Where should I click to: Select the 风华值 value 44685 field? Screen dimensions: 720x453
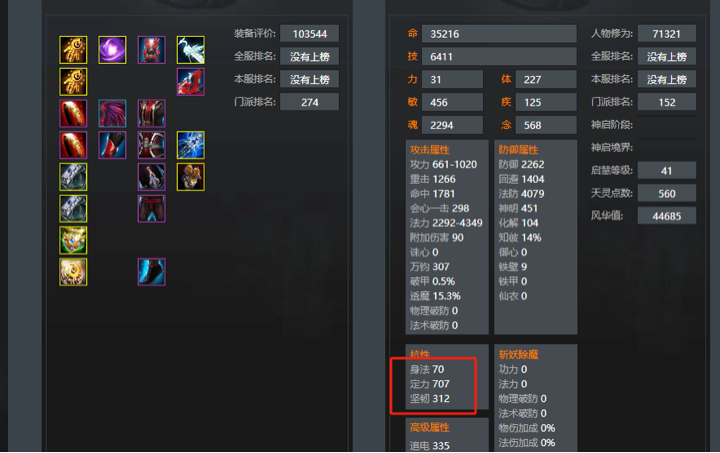(666, 216)
